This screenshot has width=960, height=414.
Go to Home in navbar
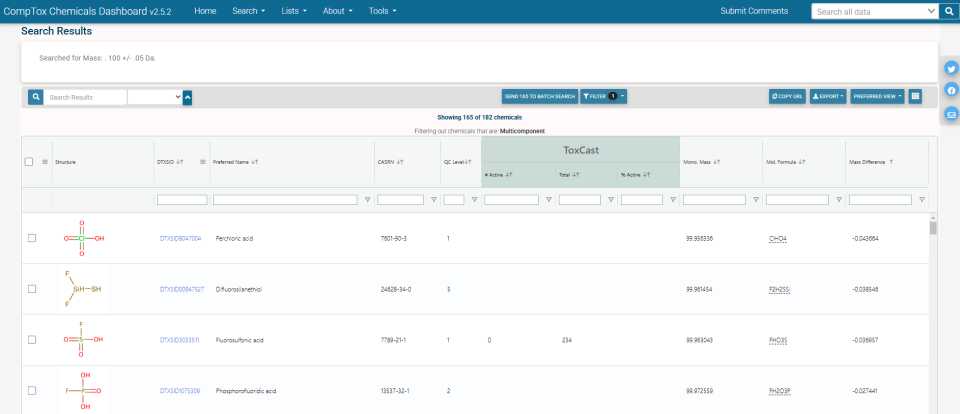(205, 11)
